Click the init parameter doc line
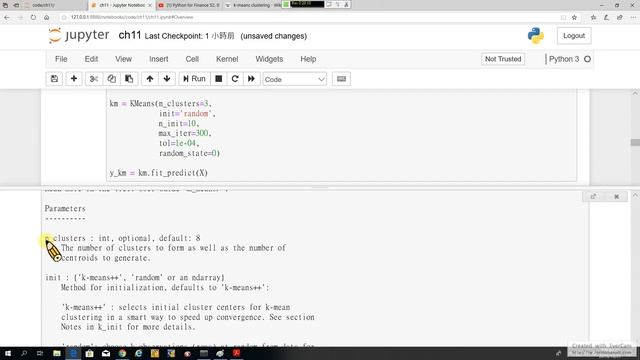The height and width of the screenshot is (360, 640). pyautogui.click(x=135, y=278)
